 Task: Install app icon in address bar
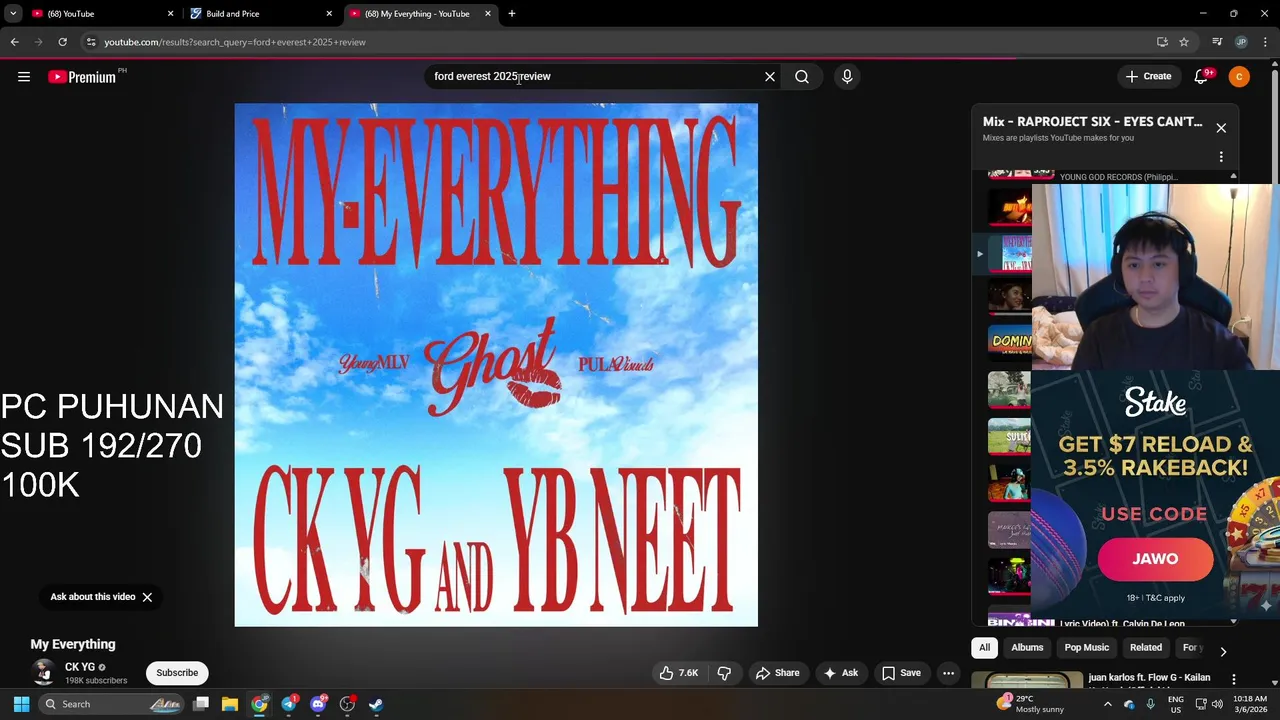1162,42
